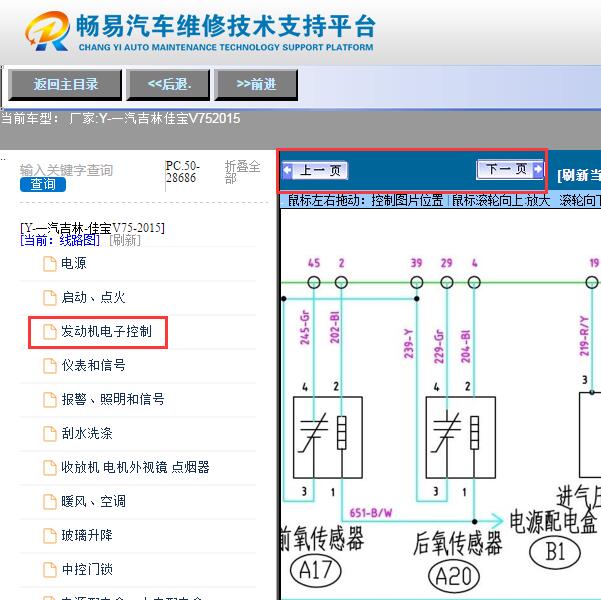
Task: Click the document icon beside 发动机电子控制
Action: click(x=50, y=332)
